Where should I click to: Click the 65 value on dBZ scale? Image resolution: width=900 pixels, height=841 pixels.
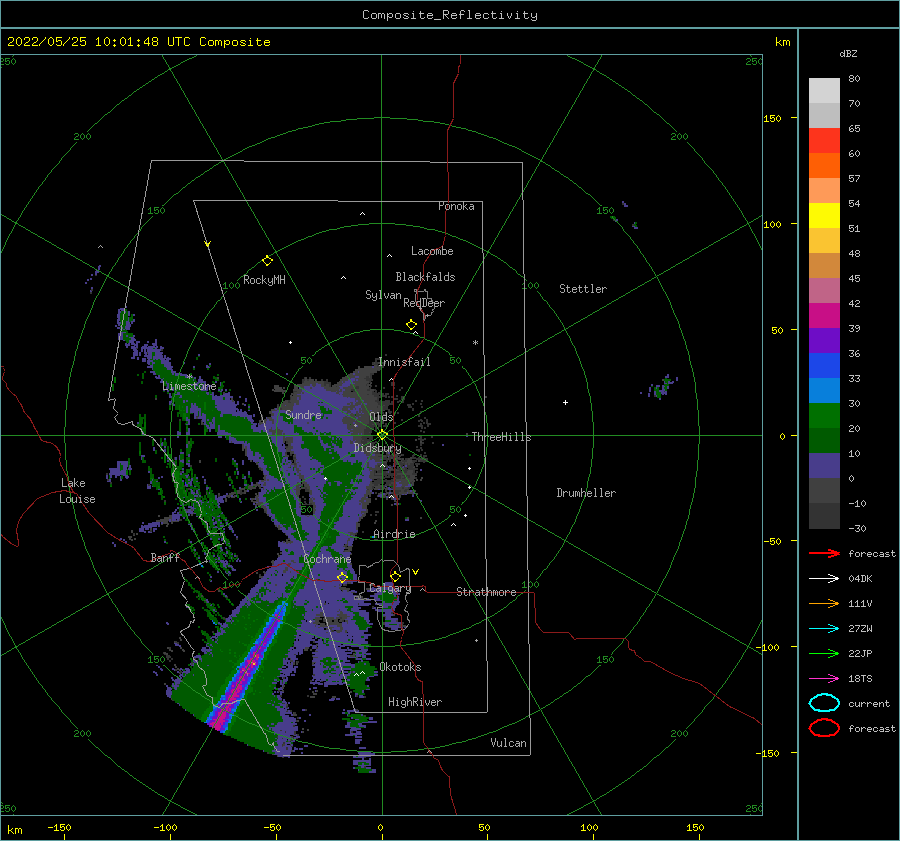coord(854,129)
